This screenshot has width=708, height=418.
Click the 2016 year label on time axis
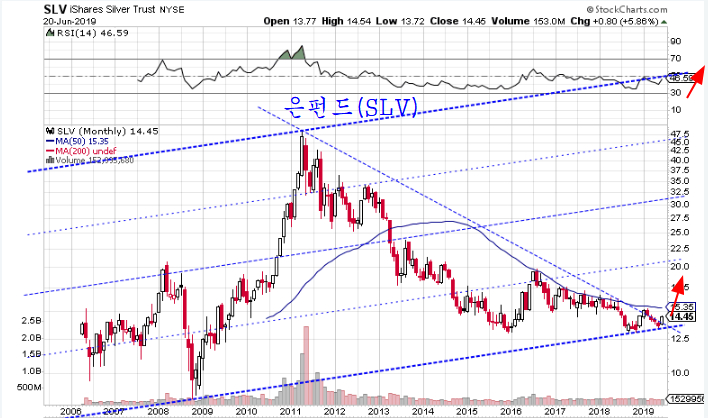[511, 412]
